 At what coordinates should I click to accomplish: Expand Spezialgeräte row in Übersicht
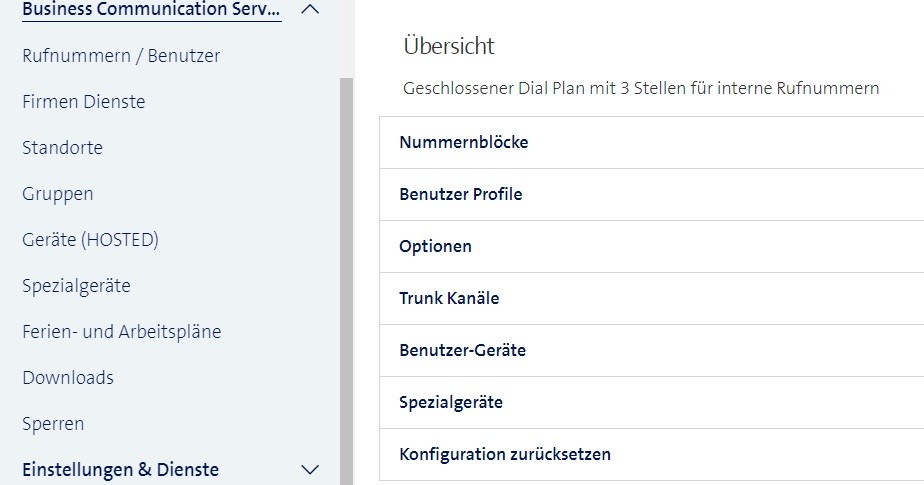[x=451, y=402]
